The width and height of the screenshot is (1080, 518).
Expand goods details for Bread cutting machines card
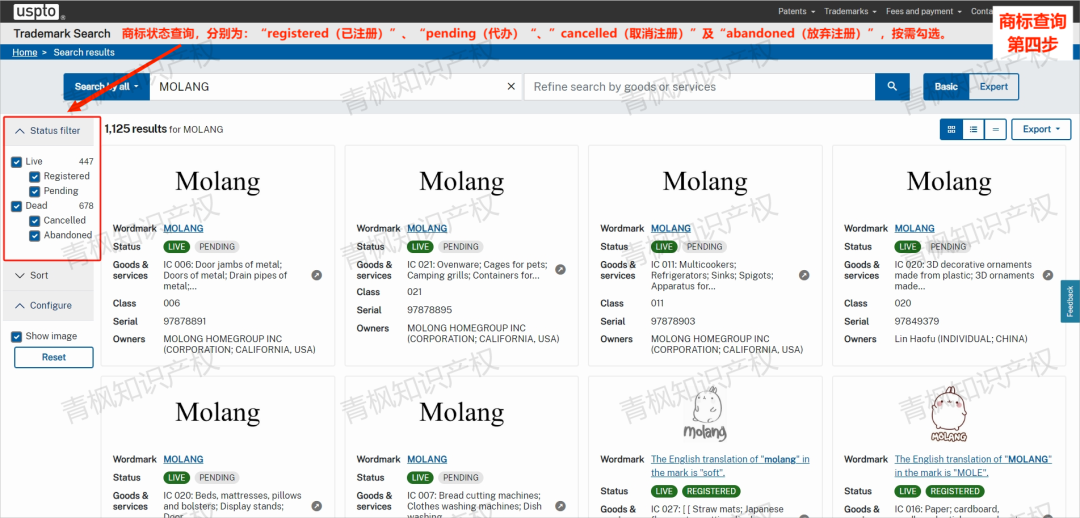pyautogui.click(x=560, y=506)
